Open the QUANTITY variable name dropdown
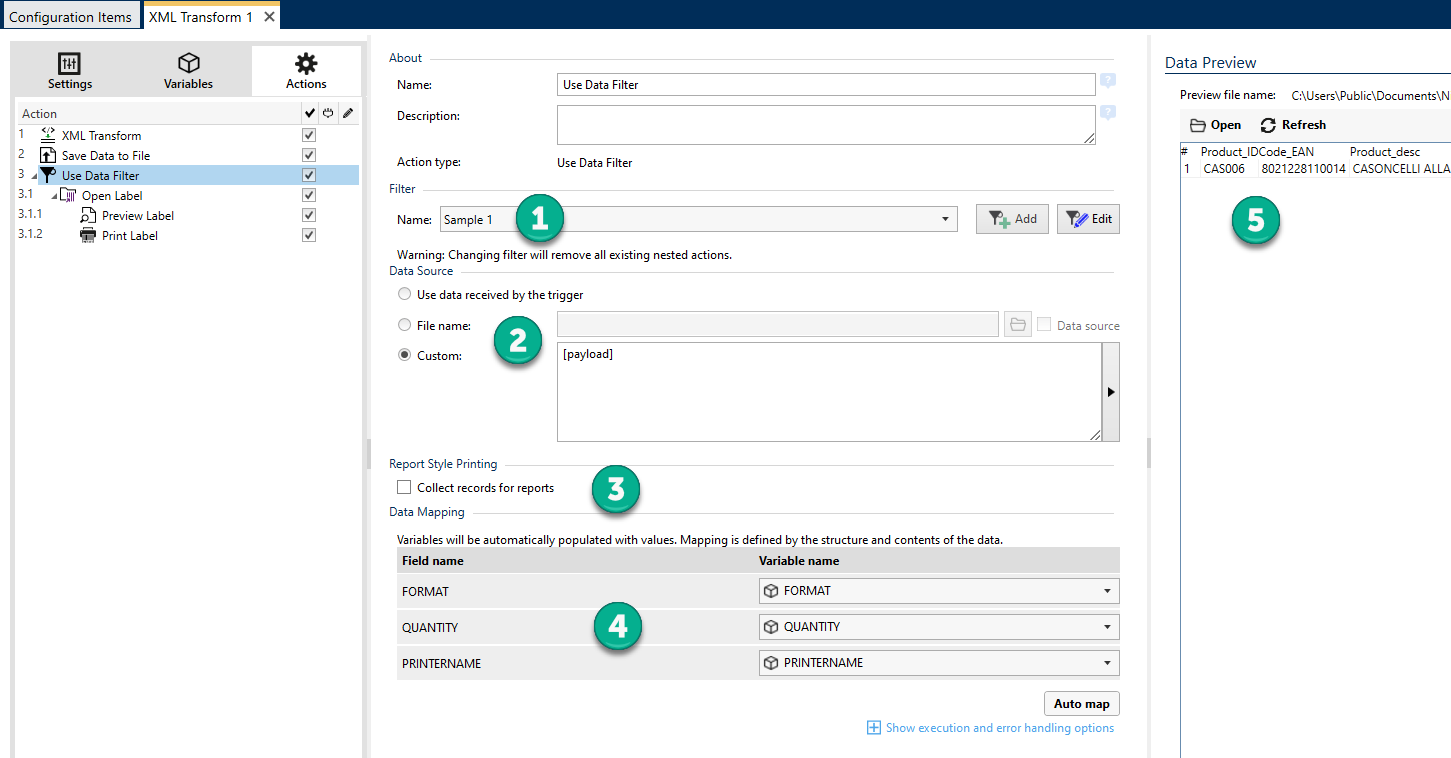 tap(1106, 627)
